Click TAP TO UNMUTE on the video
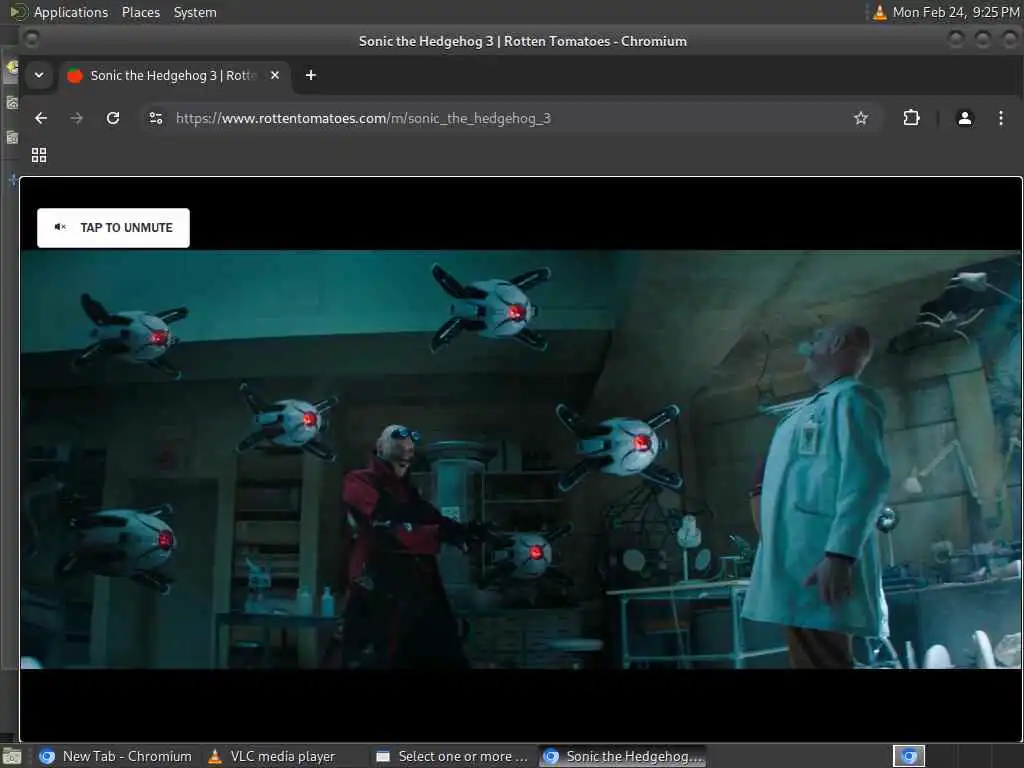 tap(113, 228)
